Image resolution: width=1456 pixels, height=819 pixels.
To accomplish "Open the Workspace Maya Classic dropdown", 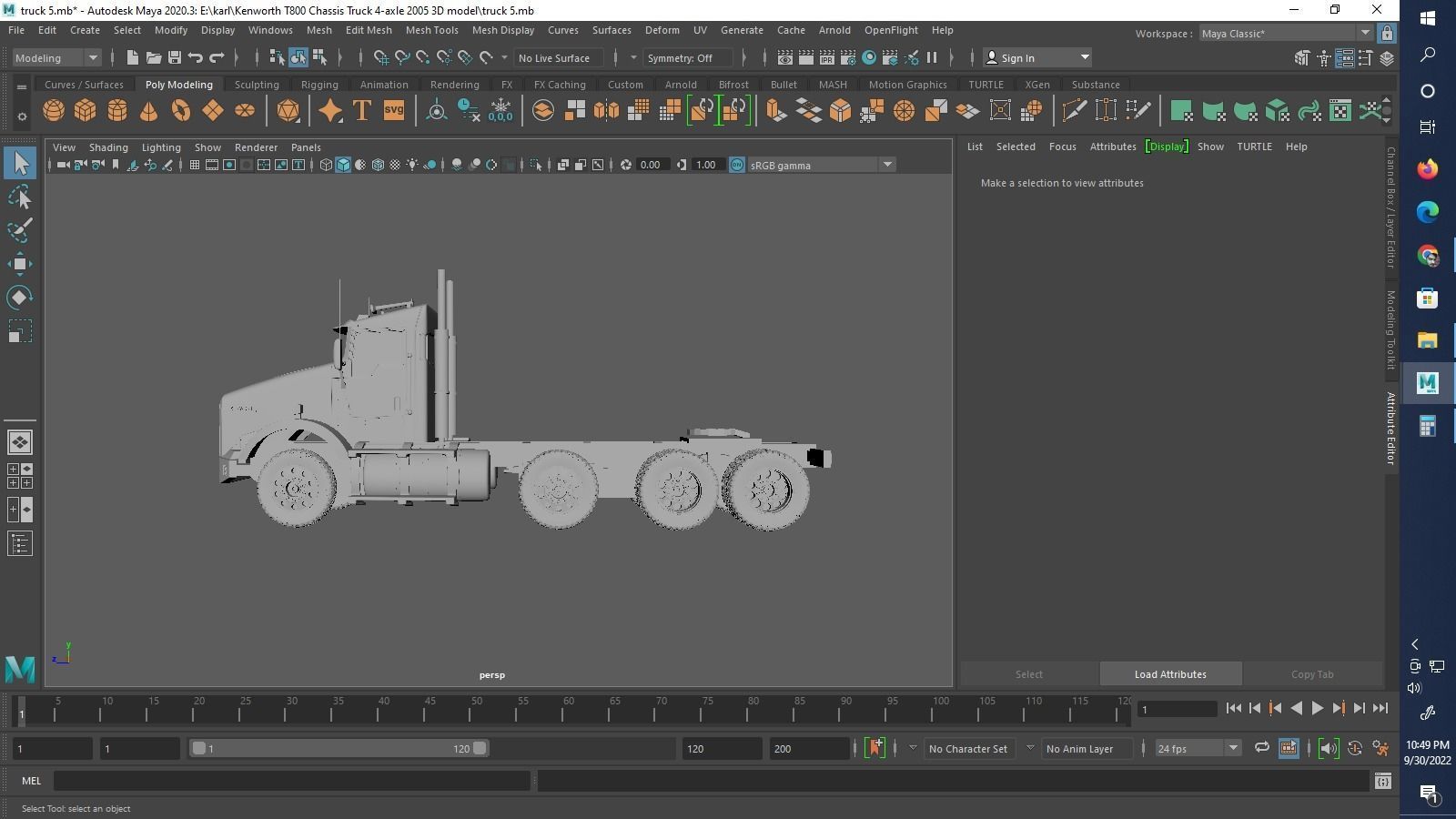I will click(x=1286, y=34).
